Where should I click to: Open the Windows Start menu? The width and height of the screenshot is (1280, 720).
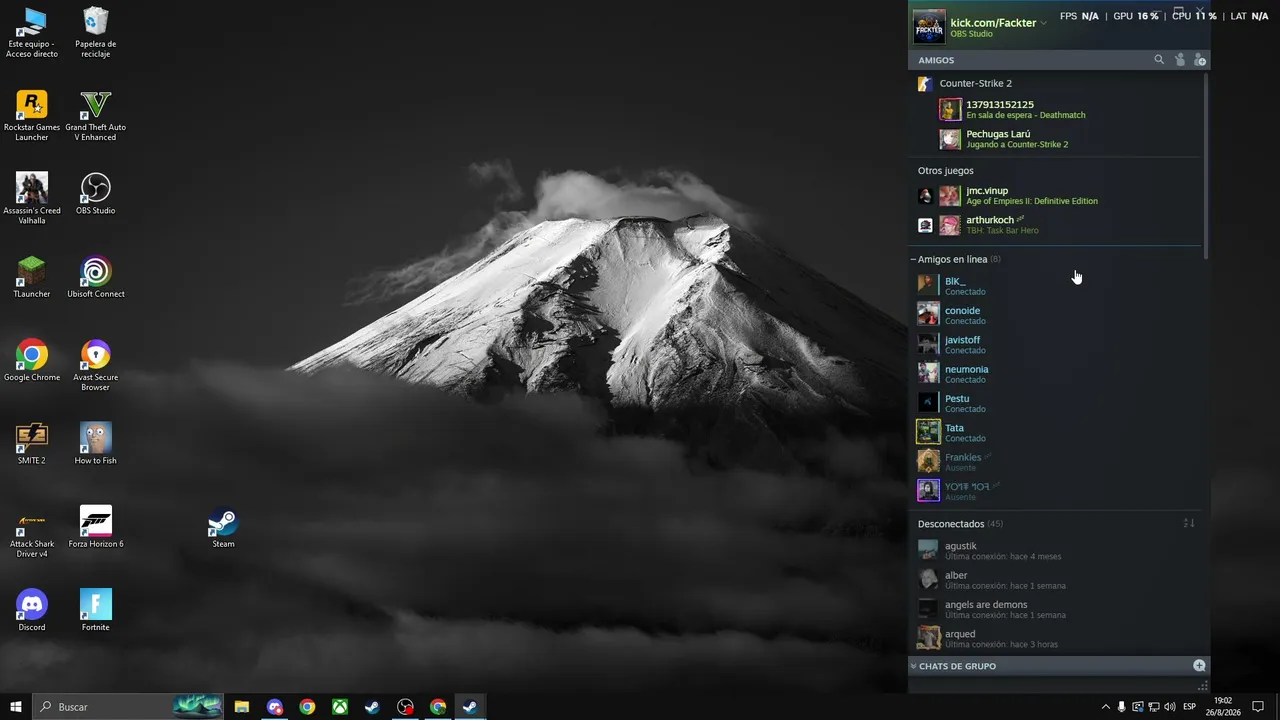click(16, 707)
